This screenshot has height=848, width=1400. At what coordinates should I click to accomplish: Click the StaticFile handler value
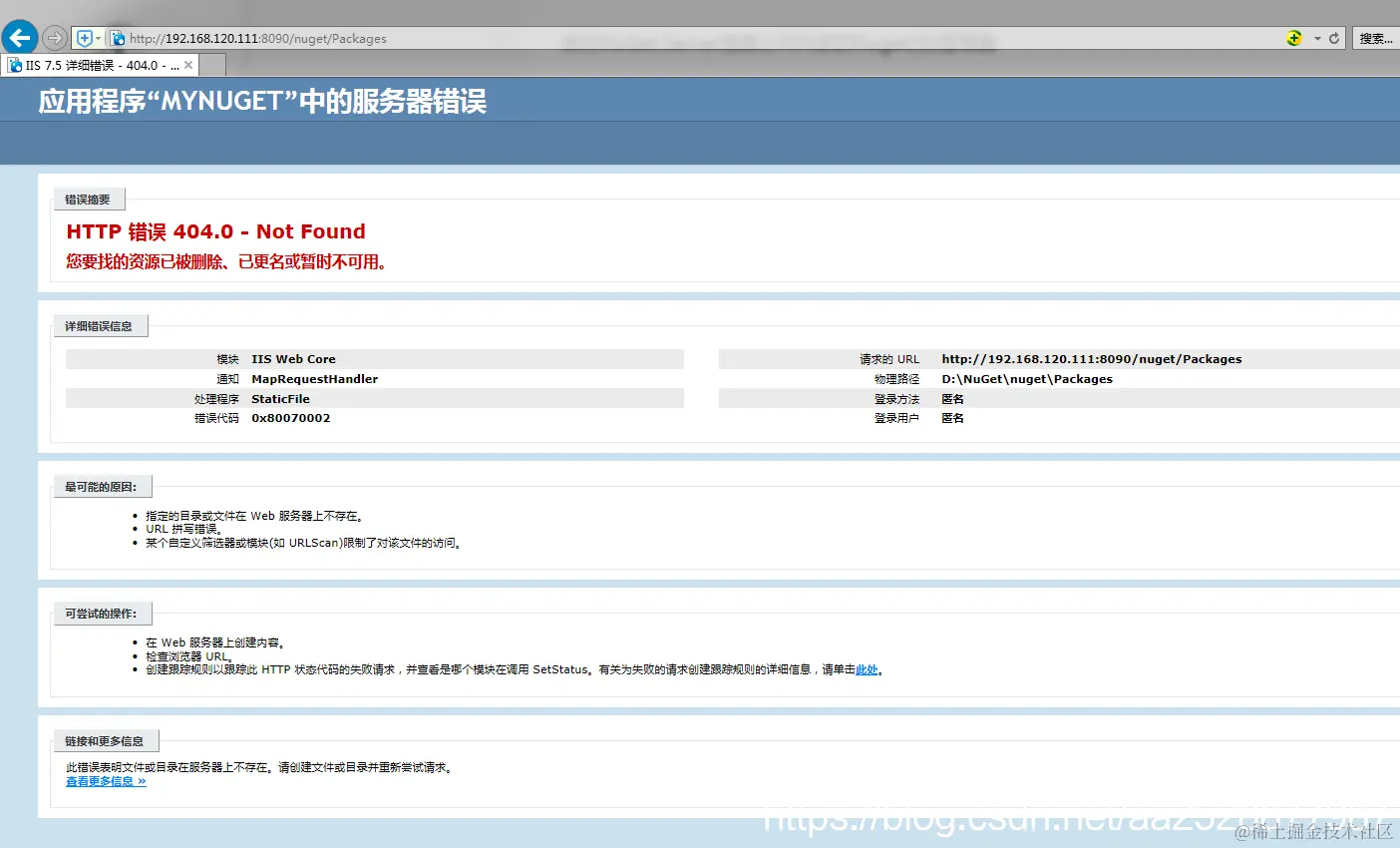[x=280, y=399]
